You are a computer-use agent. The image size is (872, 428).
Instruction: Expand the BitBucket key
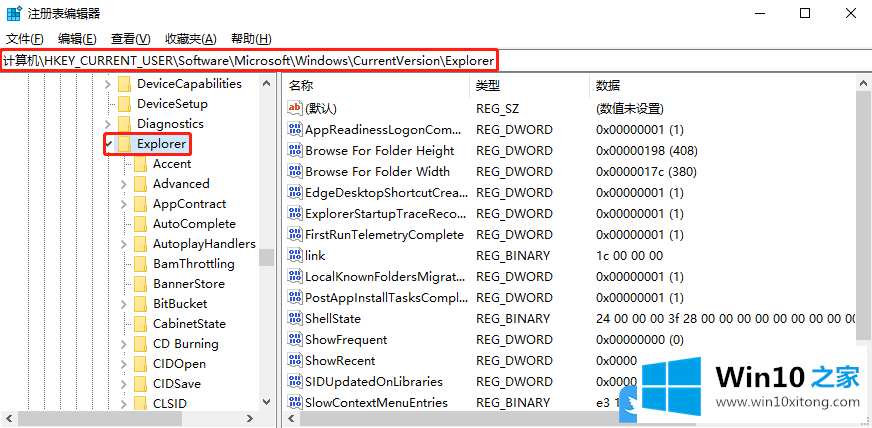pos(123,304)
